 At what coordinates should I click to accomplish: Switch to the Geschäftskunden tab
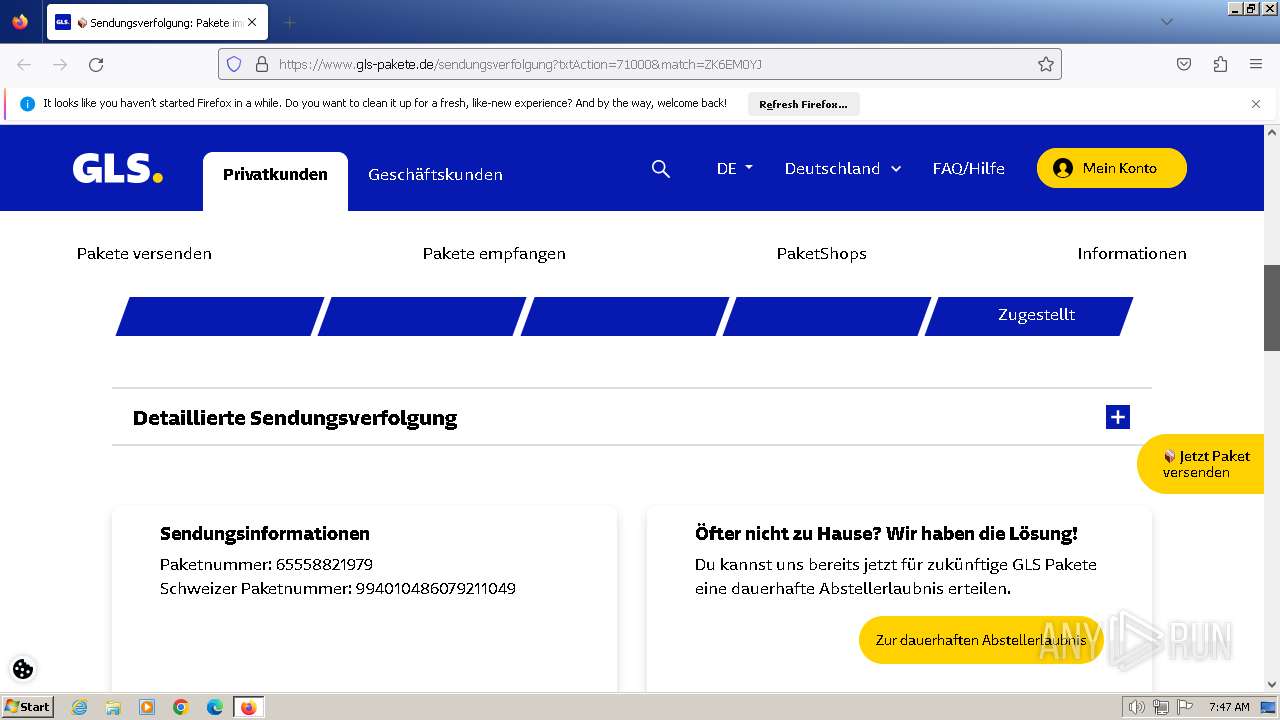click(x=435, y=174)
